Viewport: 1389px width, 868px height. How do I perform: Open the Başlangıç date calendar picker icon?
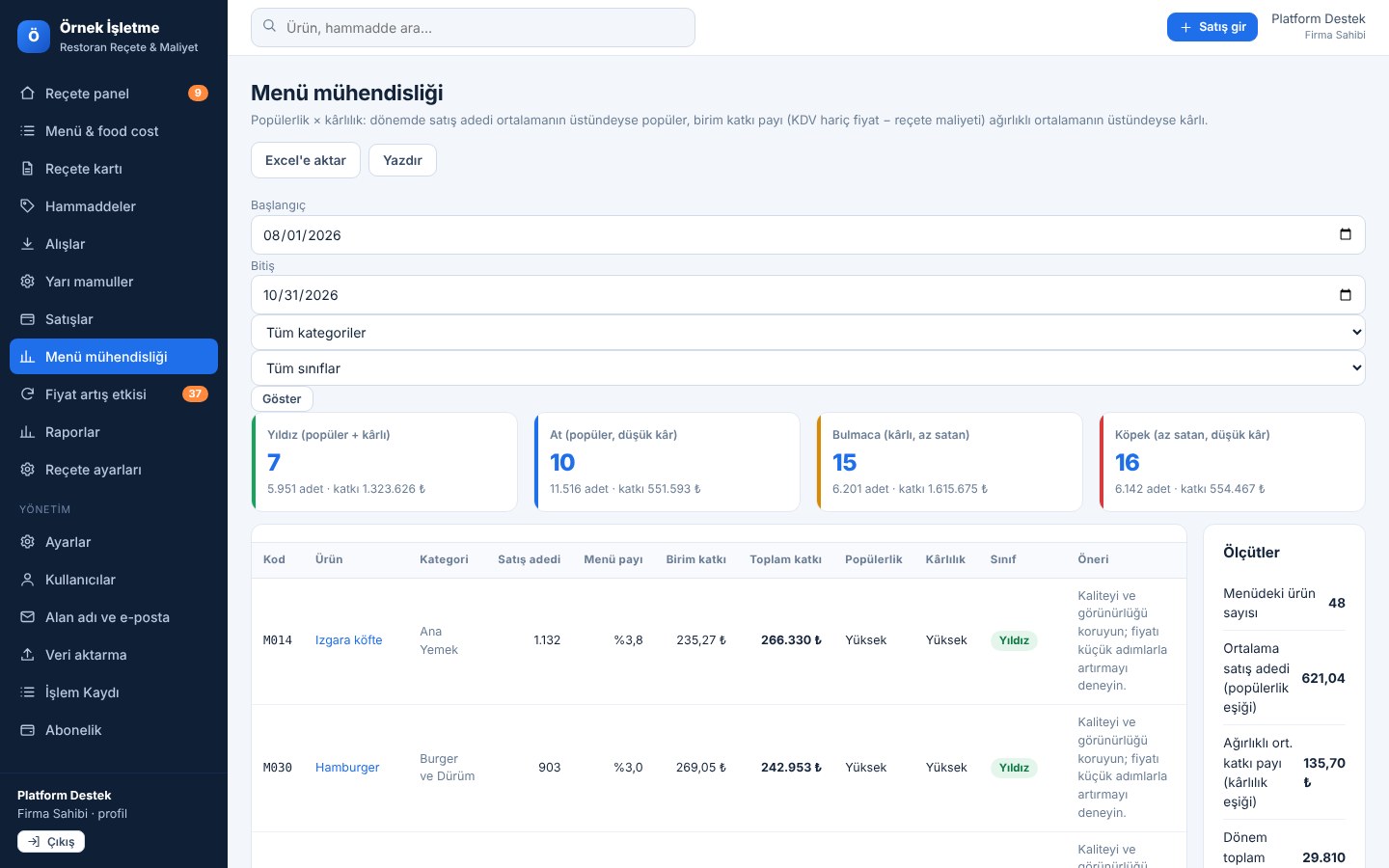[1346, 234]
